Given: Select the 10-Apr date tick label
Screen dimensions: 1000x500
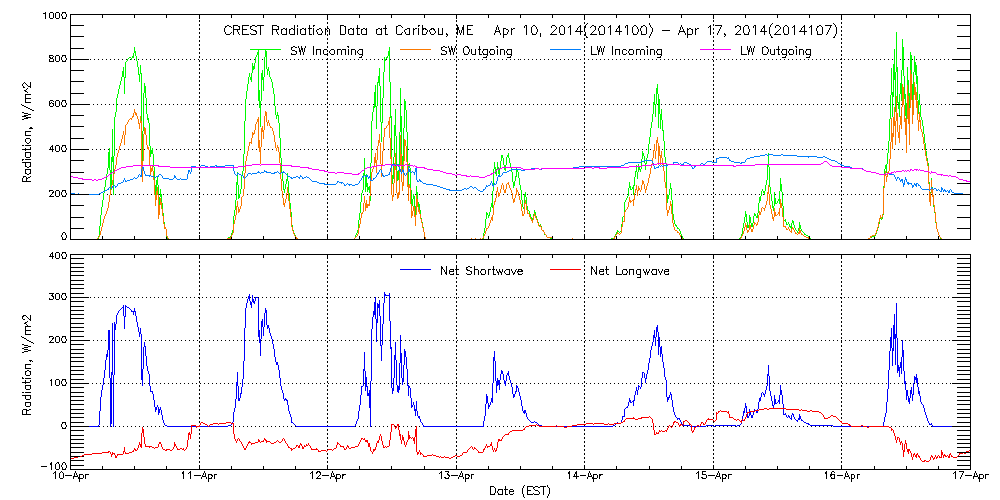Looking at the screenshot, I should coord(71,478).
